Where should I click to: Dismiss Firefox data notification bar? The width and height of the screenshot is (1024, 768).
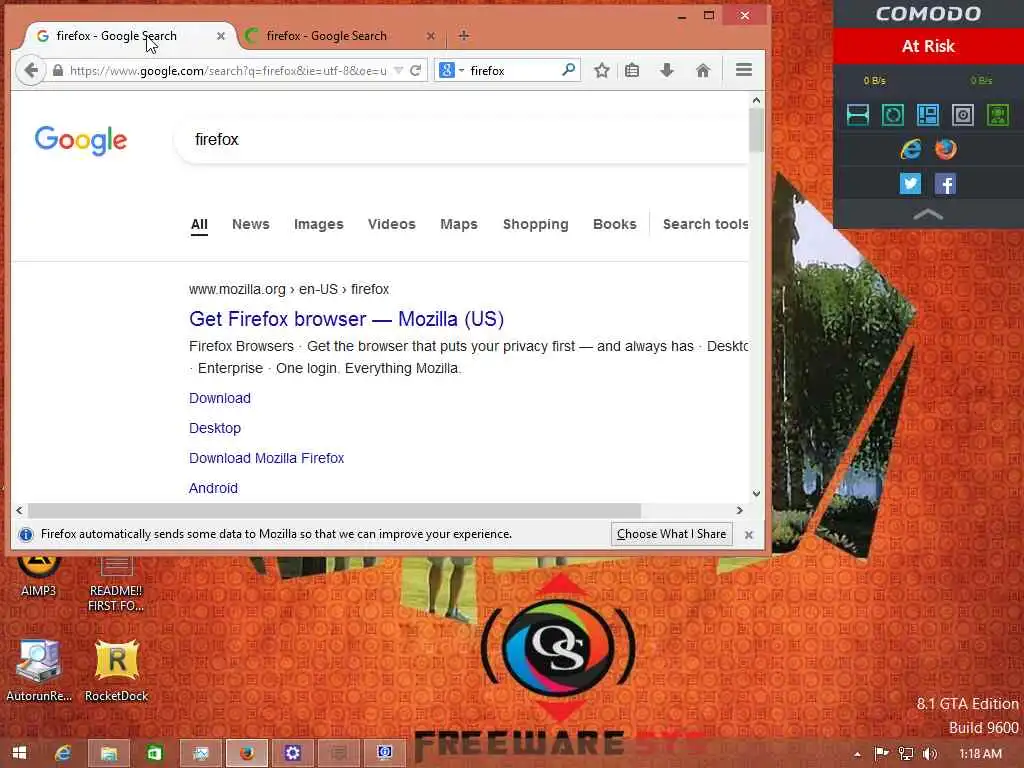[749, 535]
